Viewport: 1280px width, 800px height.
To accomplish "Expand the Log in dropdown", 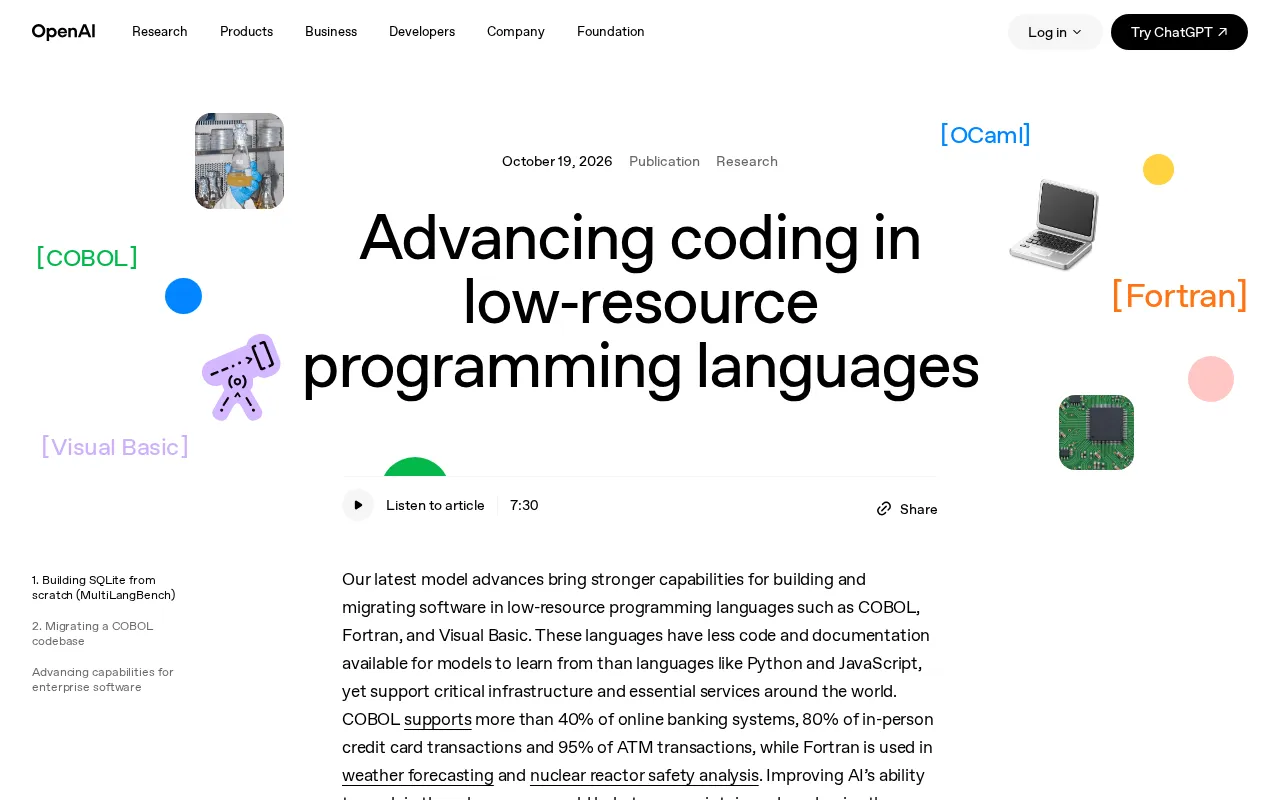I will (x=1055, y=32).
